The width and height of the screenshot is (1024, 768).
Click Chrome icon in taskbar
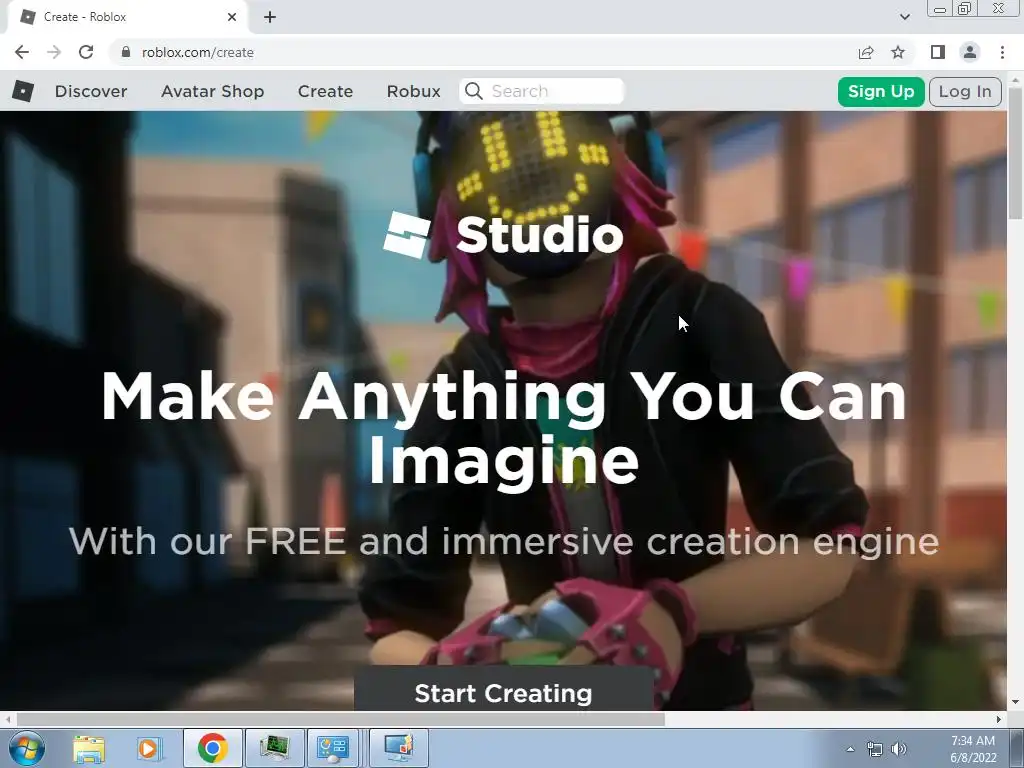(212, 748)
